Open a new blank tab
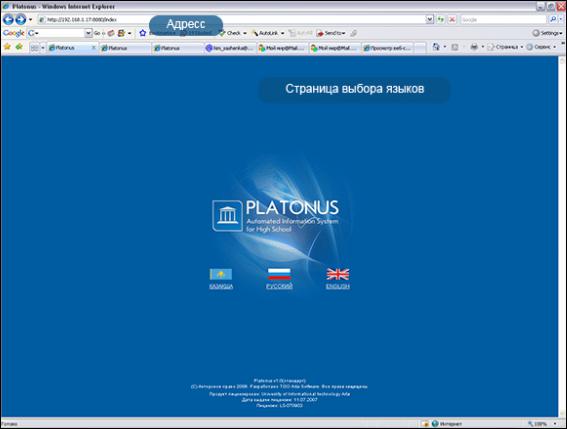 tap(420, 48)
